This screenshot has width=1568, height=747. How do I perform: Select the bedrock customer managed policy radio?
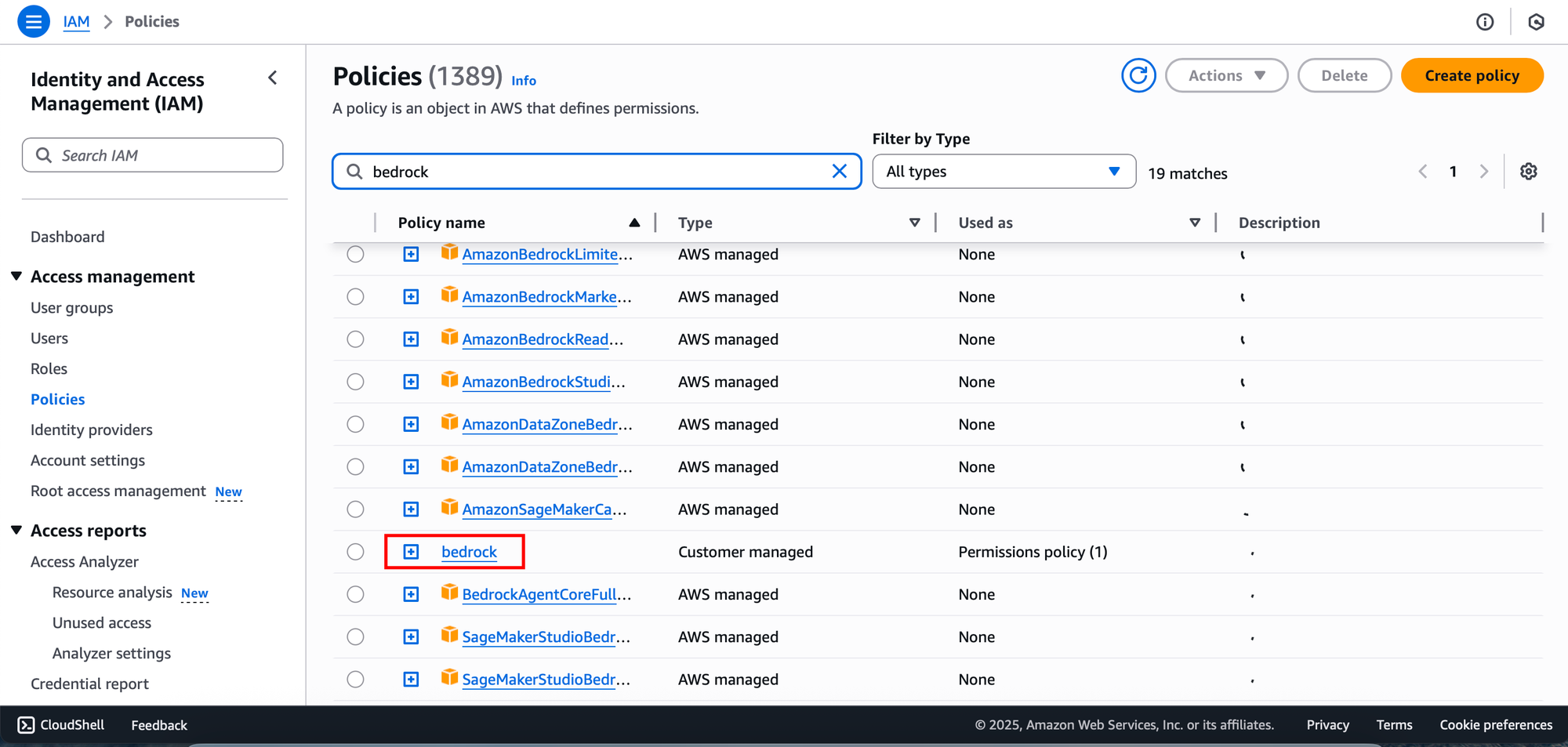click(x=355, y=552)
